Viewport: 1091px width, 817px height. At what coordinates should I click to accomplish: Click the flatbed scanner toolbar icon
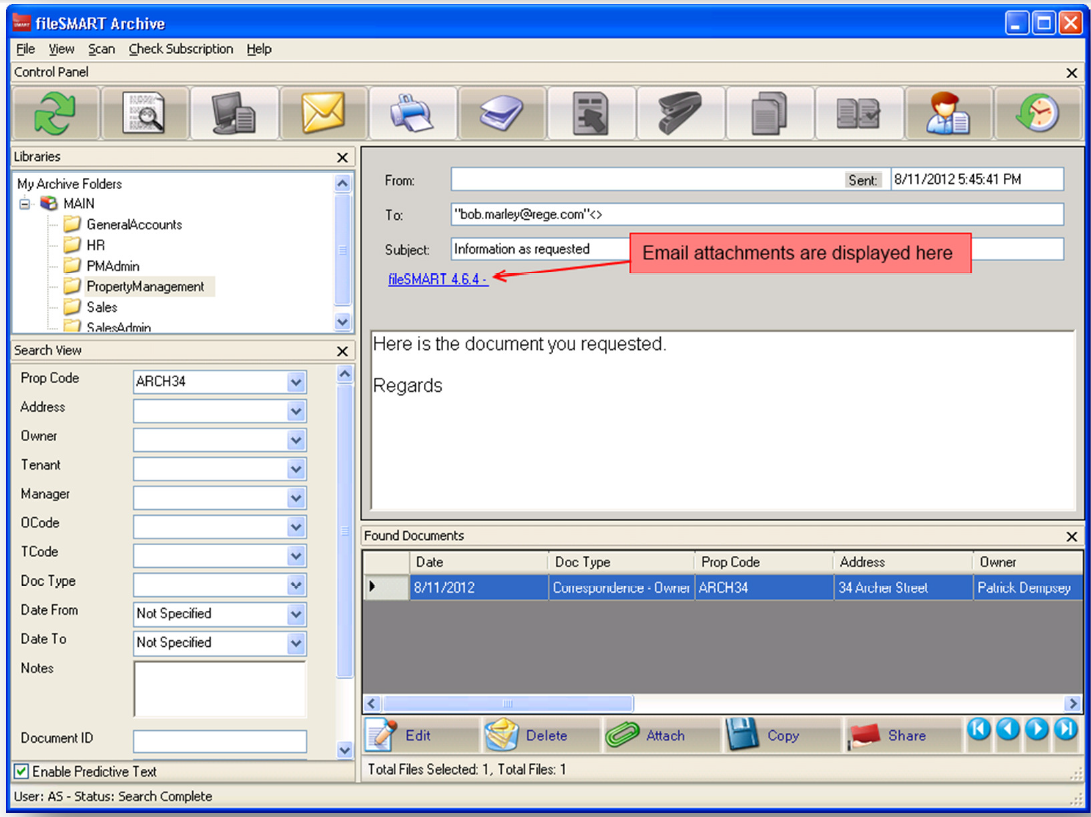501,113
